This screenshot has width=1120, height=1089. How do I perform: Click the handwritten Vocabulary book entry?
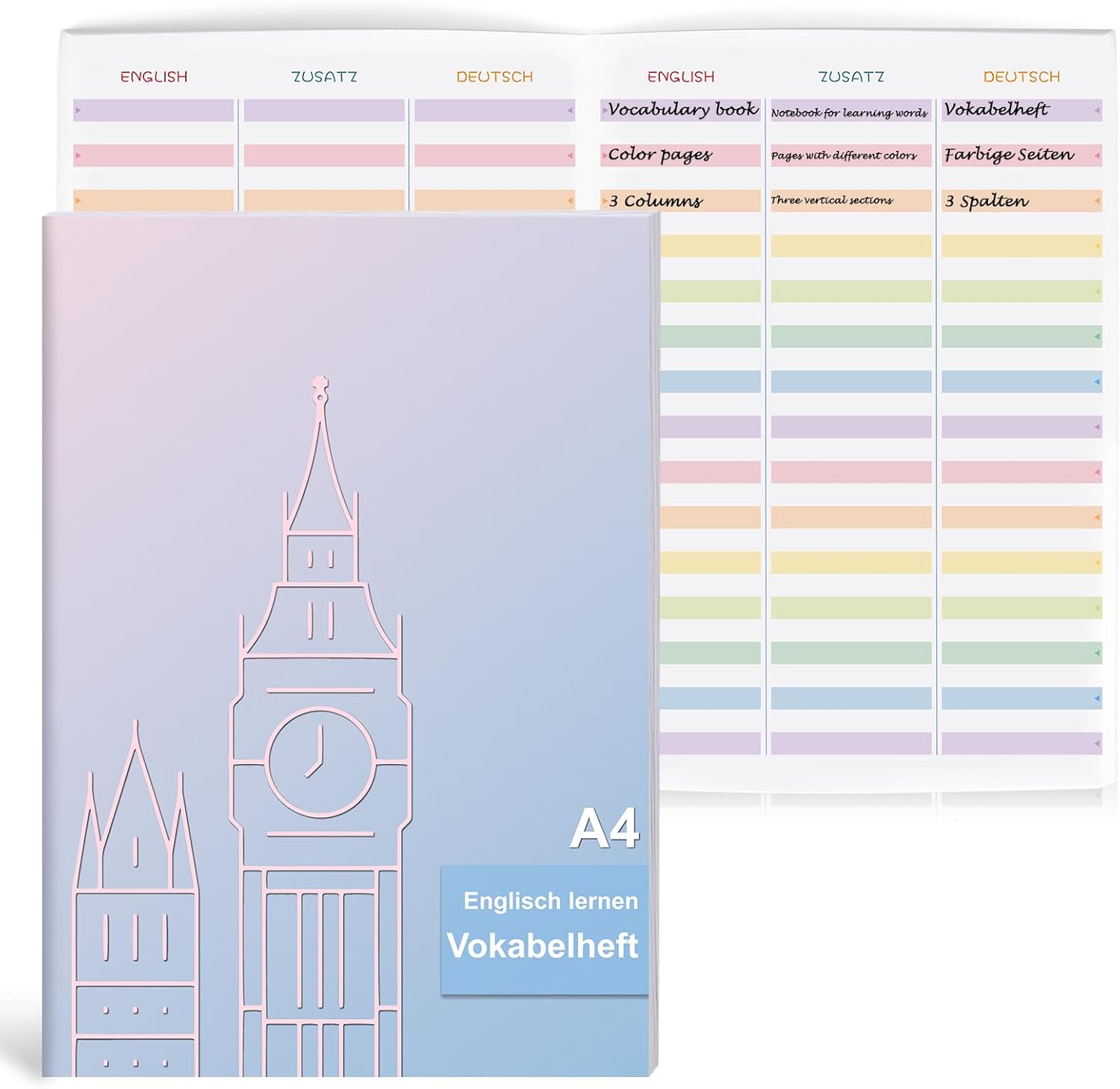tap(682, 110)
